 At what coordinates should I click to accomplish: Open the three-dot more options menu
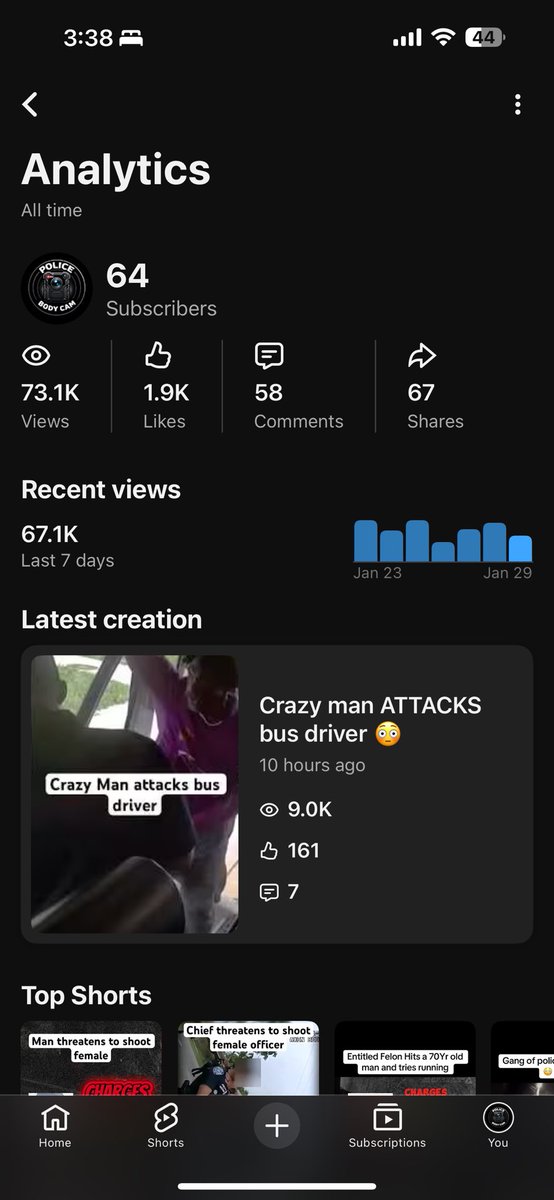(x=517, y=104)
